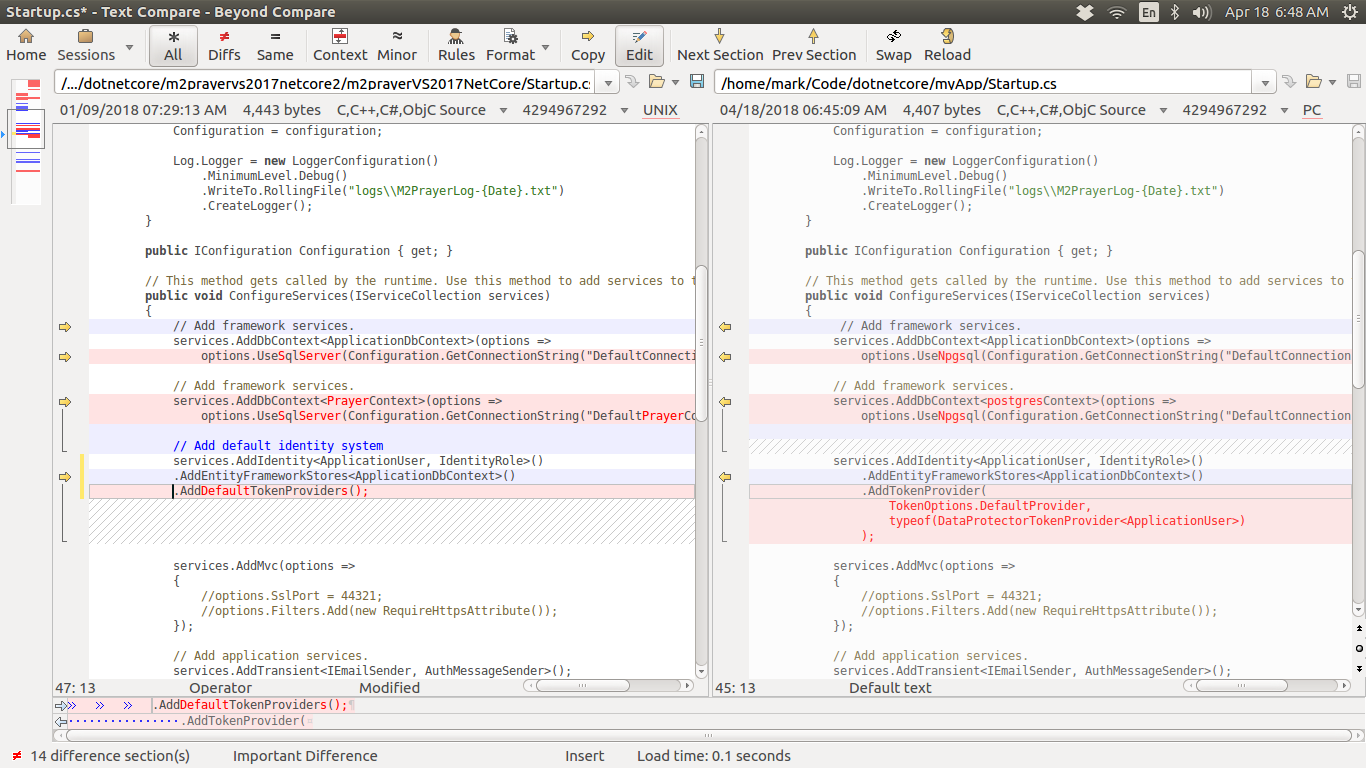Open the Sessions dropdown arrow
Screen dimensions: 1366x768
[x=128, y=46]
